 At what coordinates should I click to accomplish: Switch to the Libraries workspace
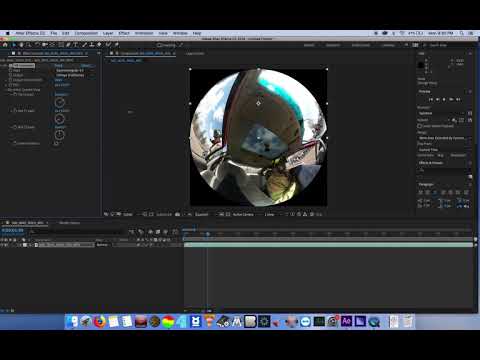(x=388, y=45)
